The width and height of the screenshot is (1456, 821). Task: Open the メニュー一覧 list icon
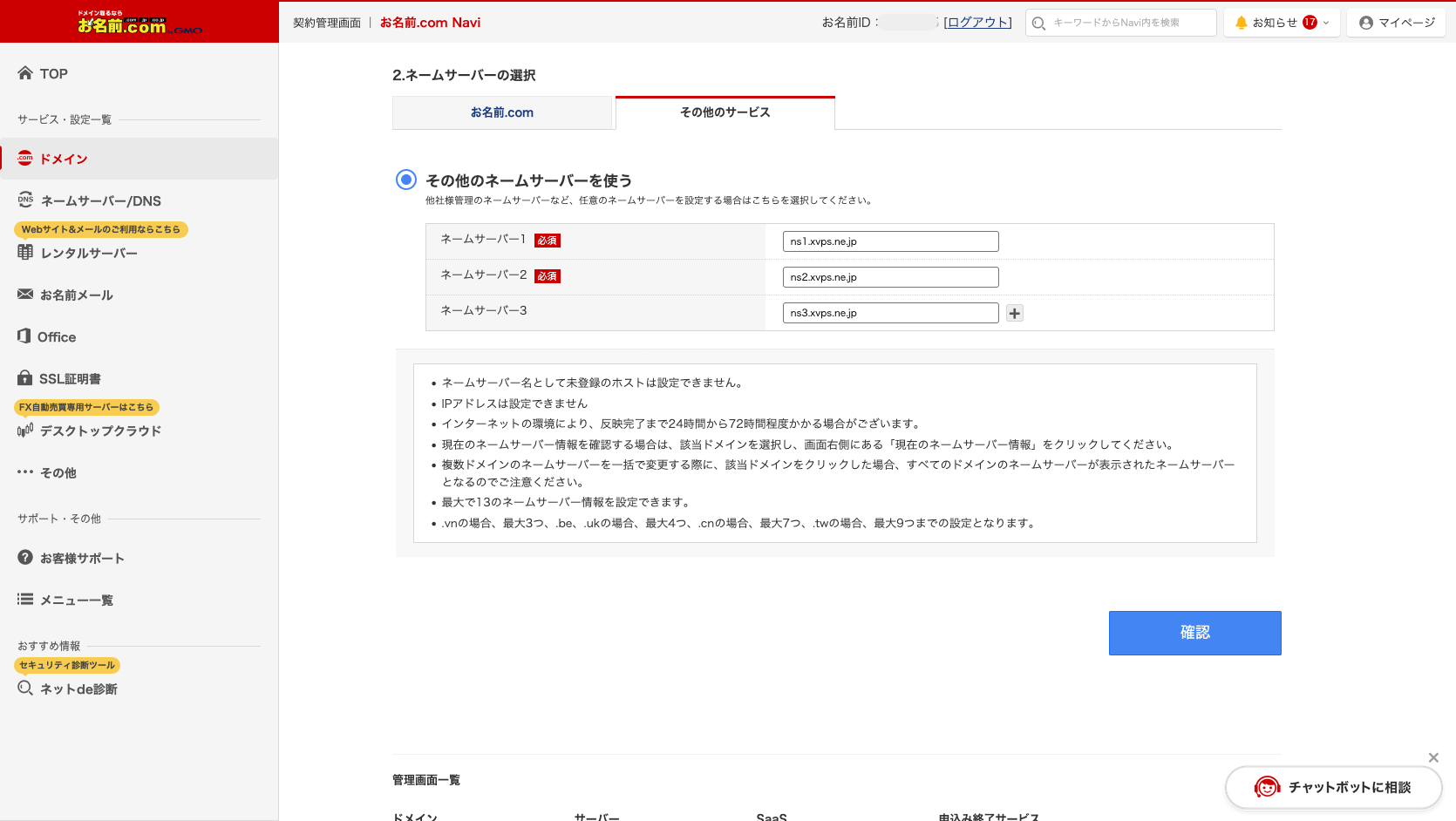pyautogui.click(x=24, y=599)
